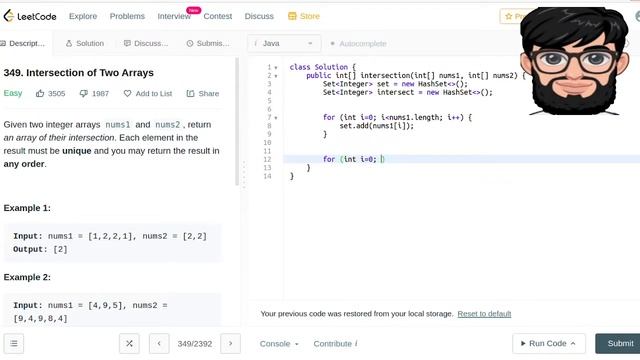Switch to the Solution tab
Viewport: 640px width, 360px height.
85,43
